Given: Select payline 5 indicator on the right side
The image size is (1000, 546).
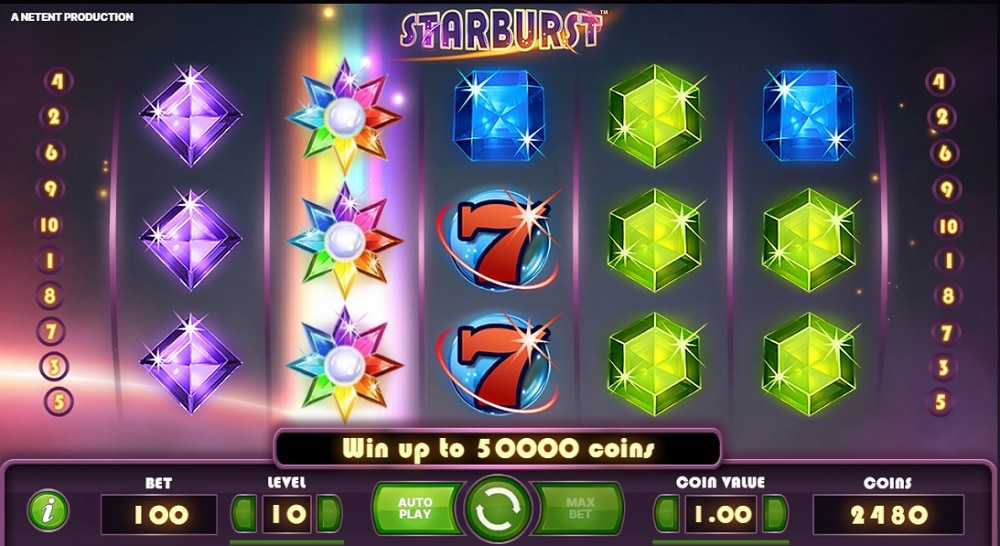Looking at the screenshot, I should (x=941, y=402).
